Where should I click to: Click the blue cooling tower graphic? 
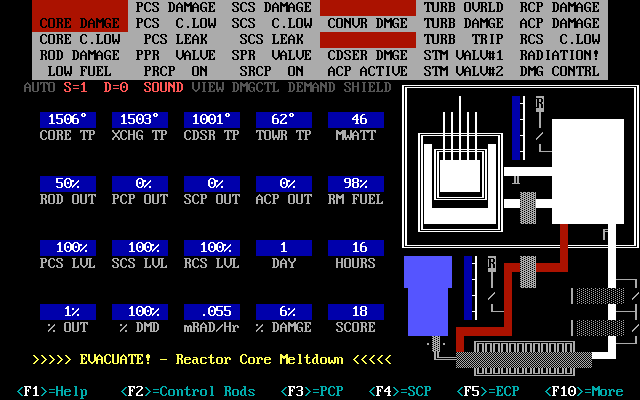428,296
